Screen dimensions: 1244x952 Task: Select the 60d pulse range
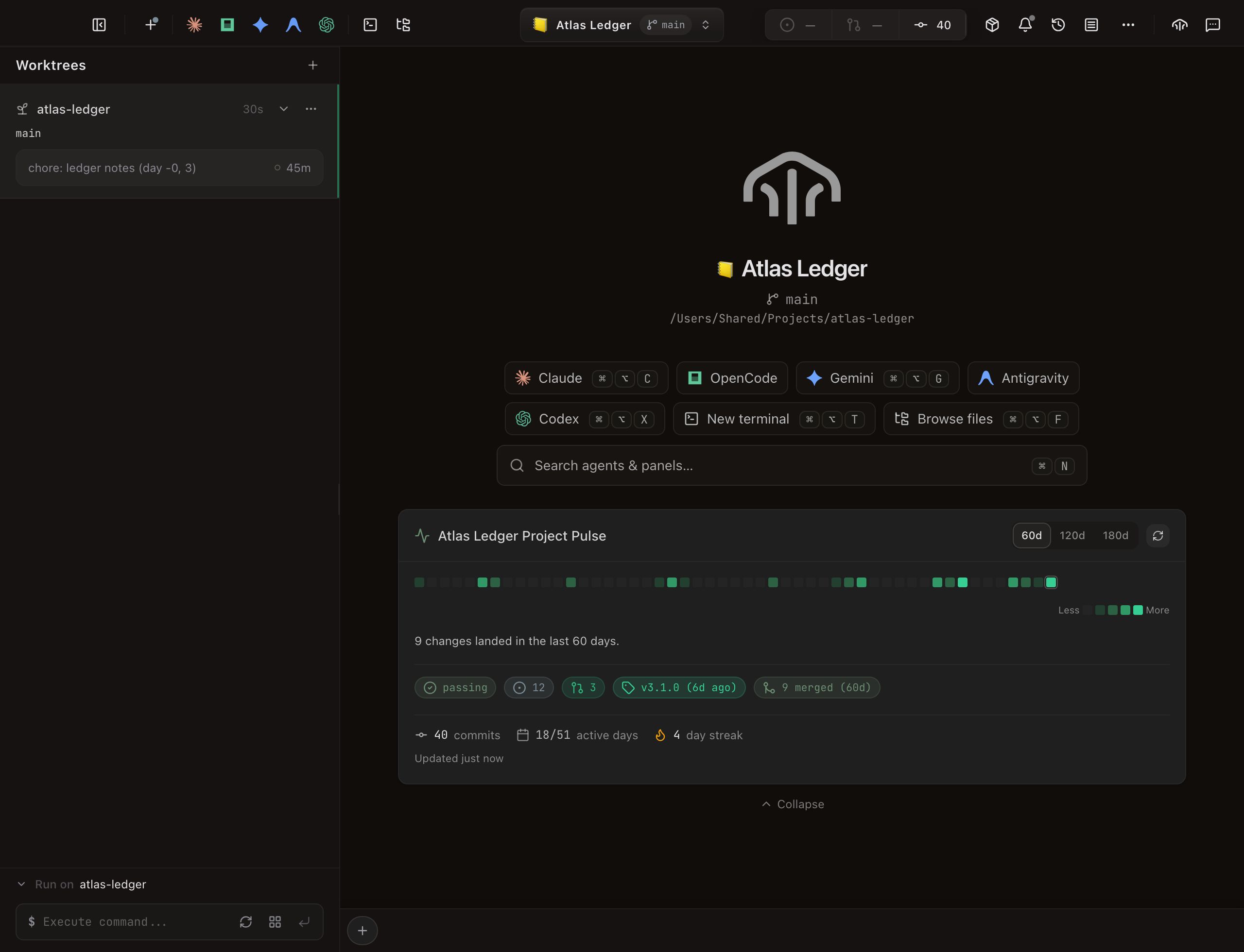(x=1031, y=535)
